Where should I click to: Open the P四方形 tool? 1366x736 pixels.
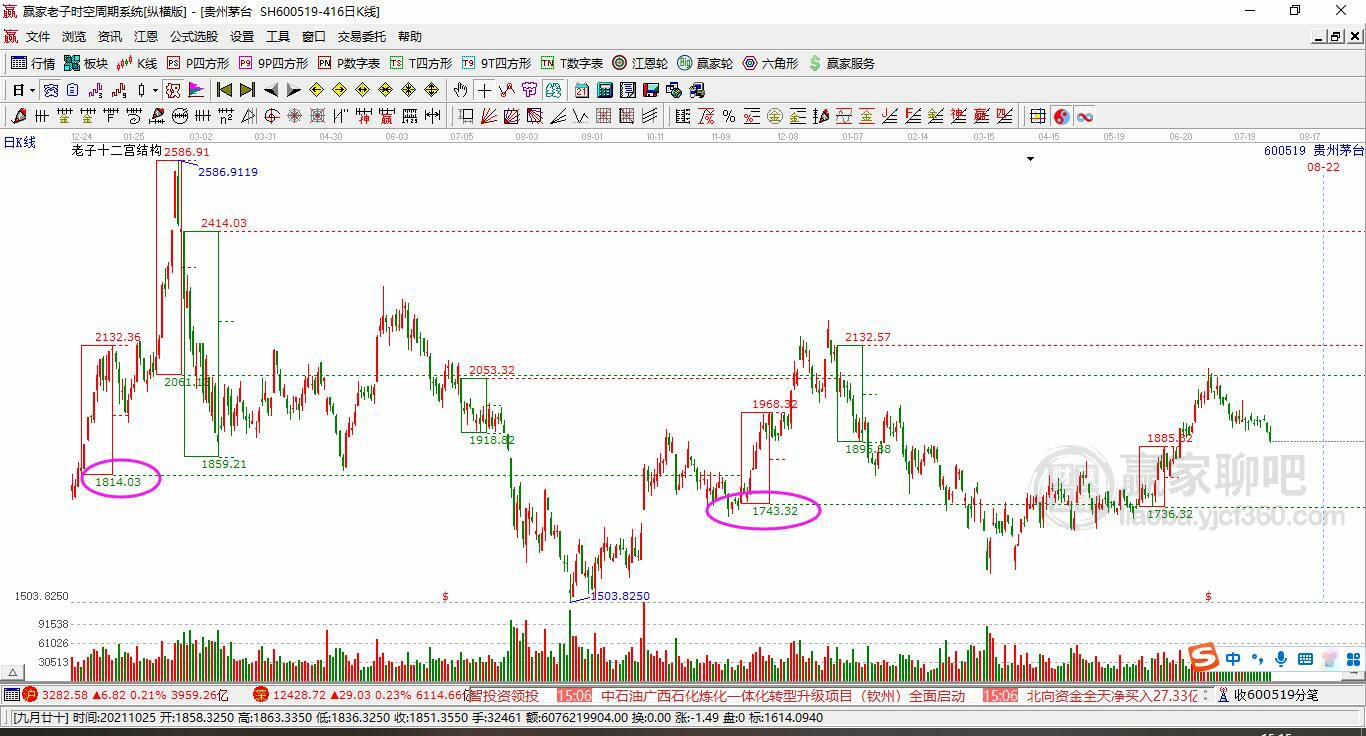[197, 63]
